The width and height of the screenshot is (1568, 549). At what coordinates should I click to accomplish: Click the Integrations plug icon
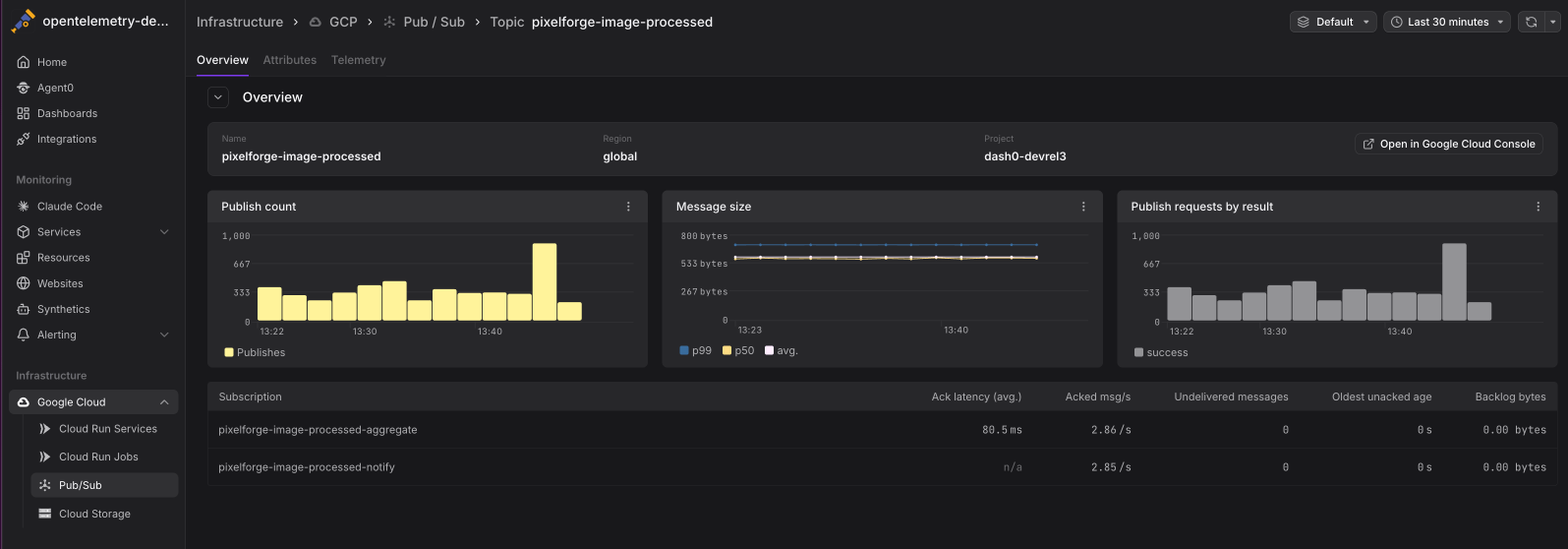[x=24, y=139]
